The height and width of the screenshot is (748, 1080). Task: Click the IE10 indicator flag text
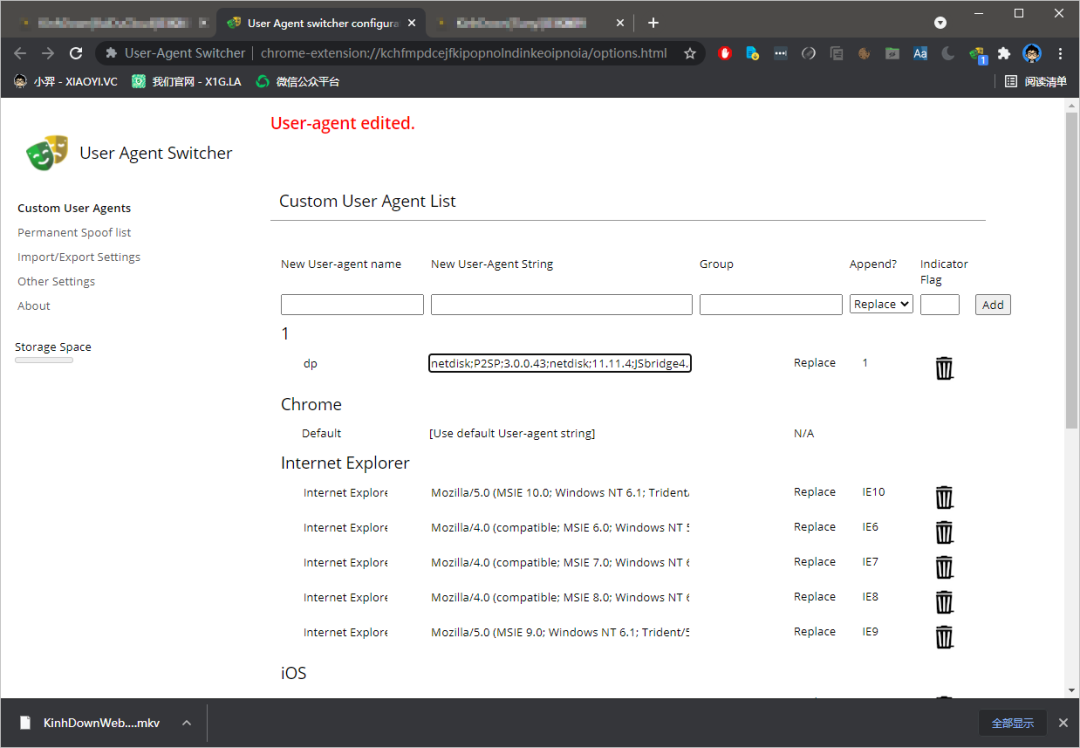(x=873, y=492)
